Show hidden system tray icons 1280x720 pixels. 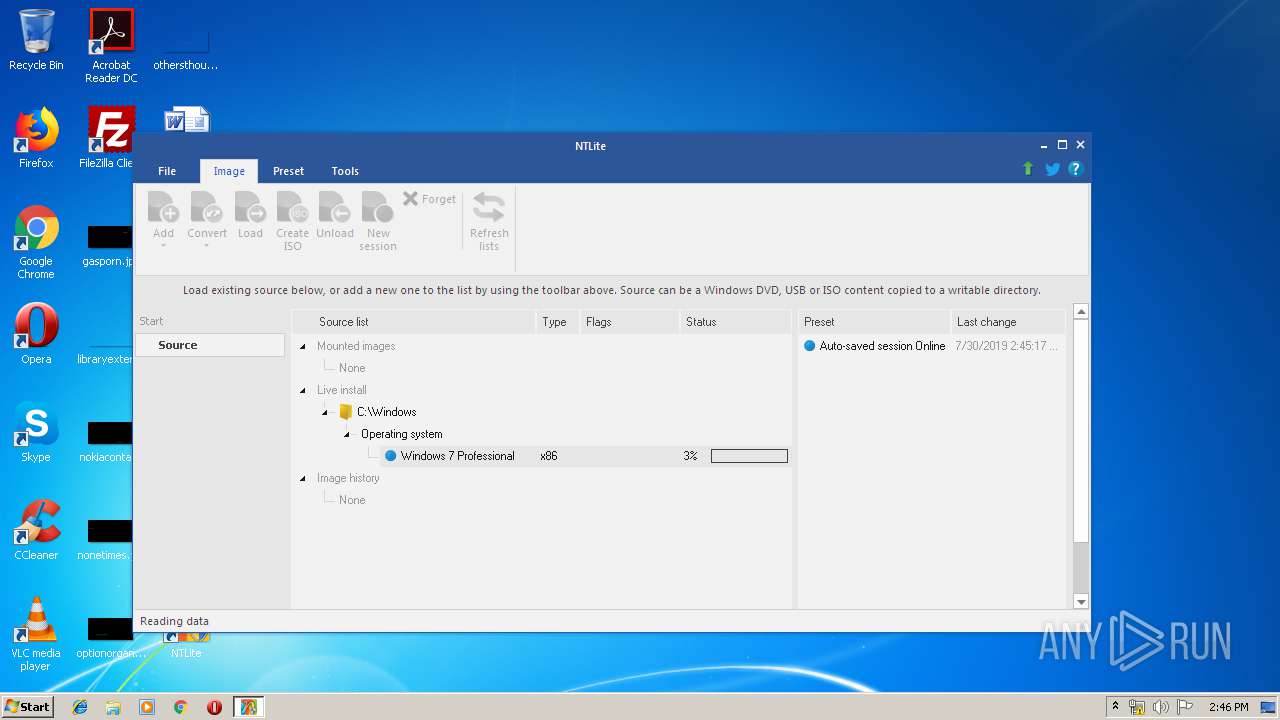[1116, 707]
